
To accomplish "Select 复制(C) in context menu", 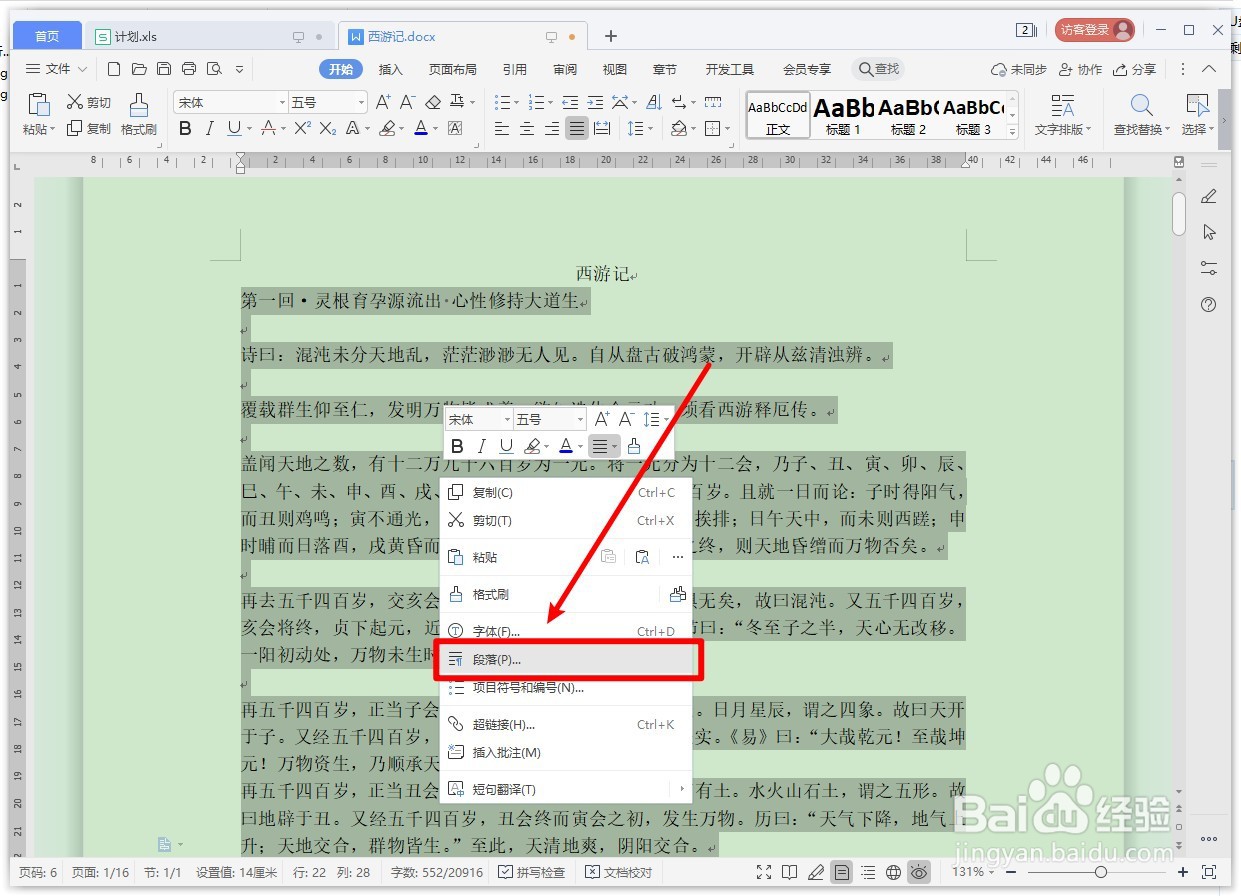I will point(567,492).
